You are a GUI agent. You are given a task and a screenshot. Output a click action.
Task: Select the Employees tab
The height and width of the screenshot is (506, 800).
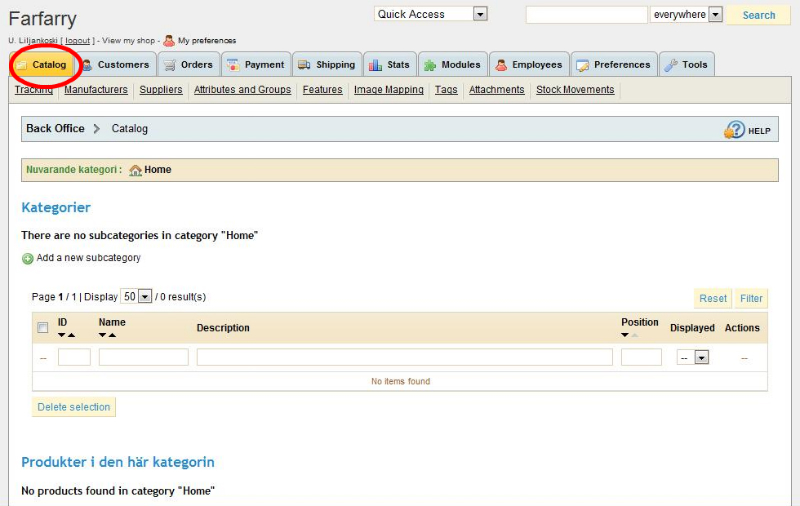click(529, 65)
